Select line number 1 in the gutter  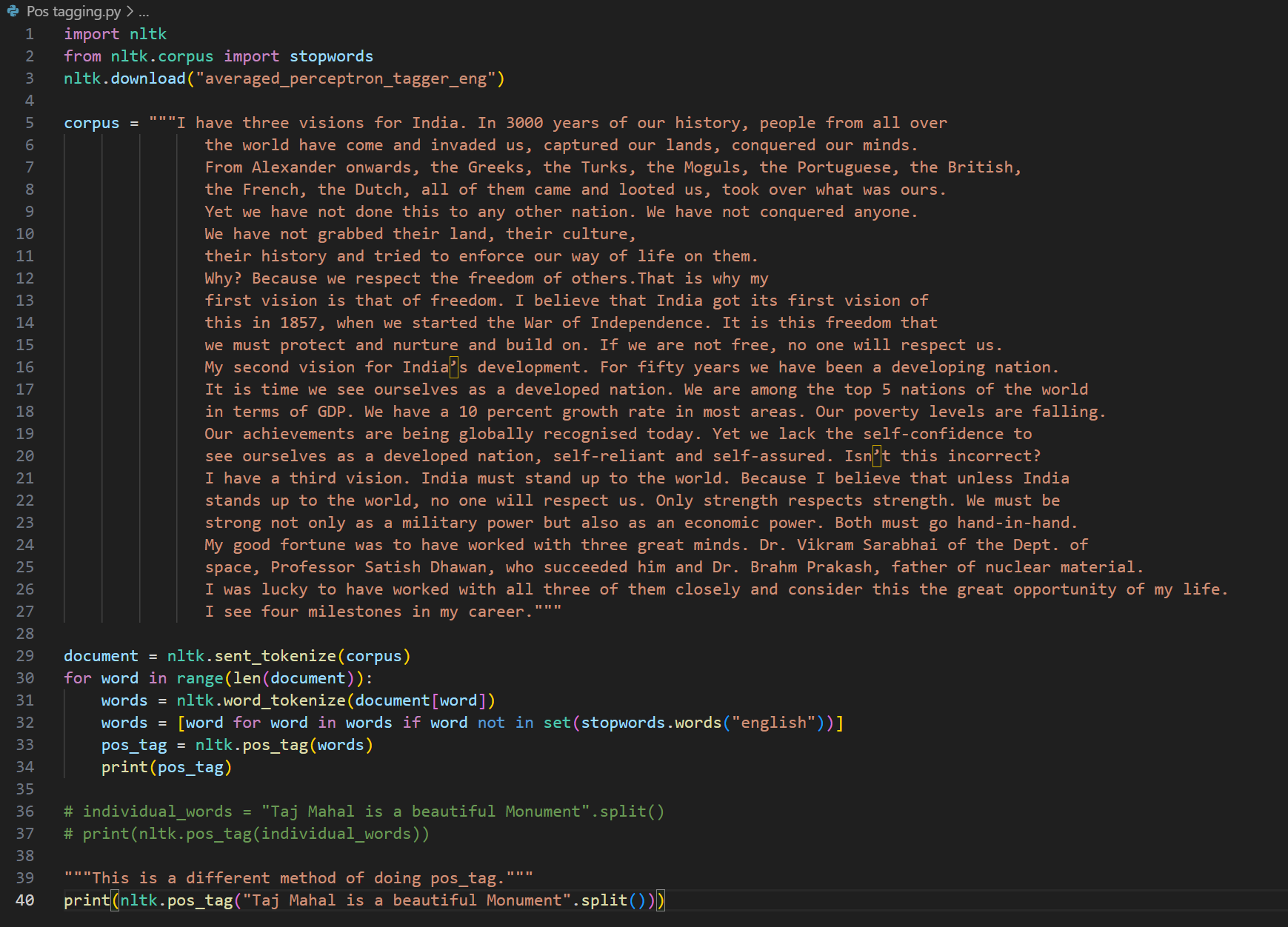[30, 34]
